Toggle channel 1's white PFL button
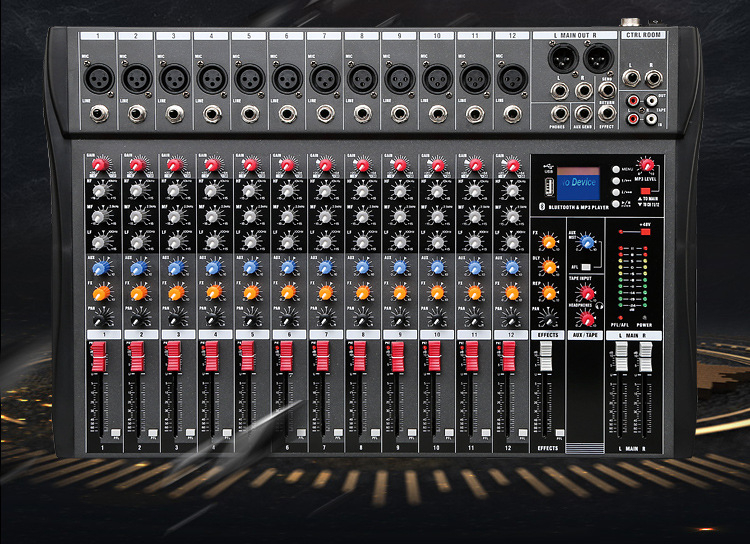 pos(116,432)
